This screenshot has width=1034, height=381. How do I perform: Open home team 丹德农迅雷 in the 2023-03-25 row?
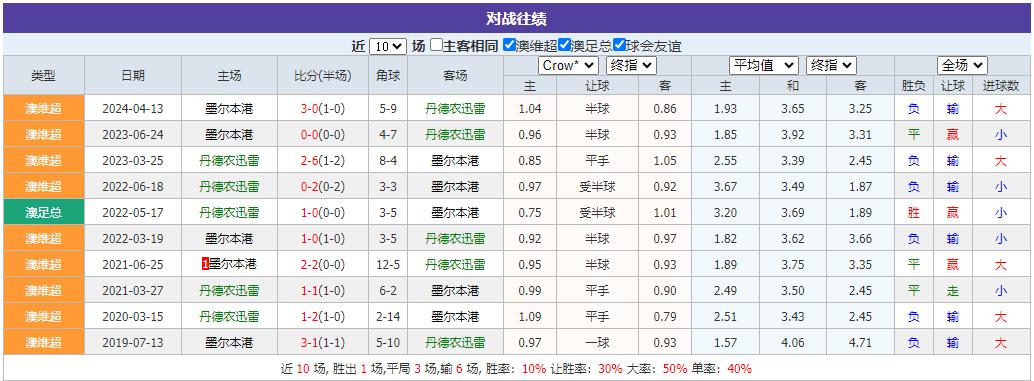coord(229,161)
